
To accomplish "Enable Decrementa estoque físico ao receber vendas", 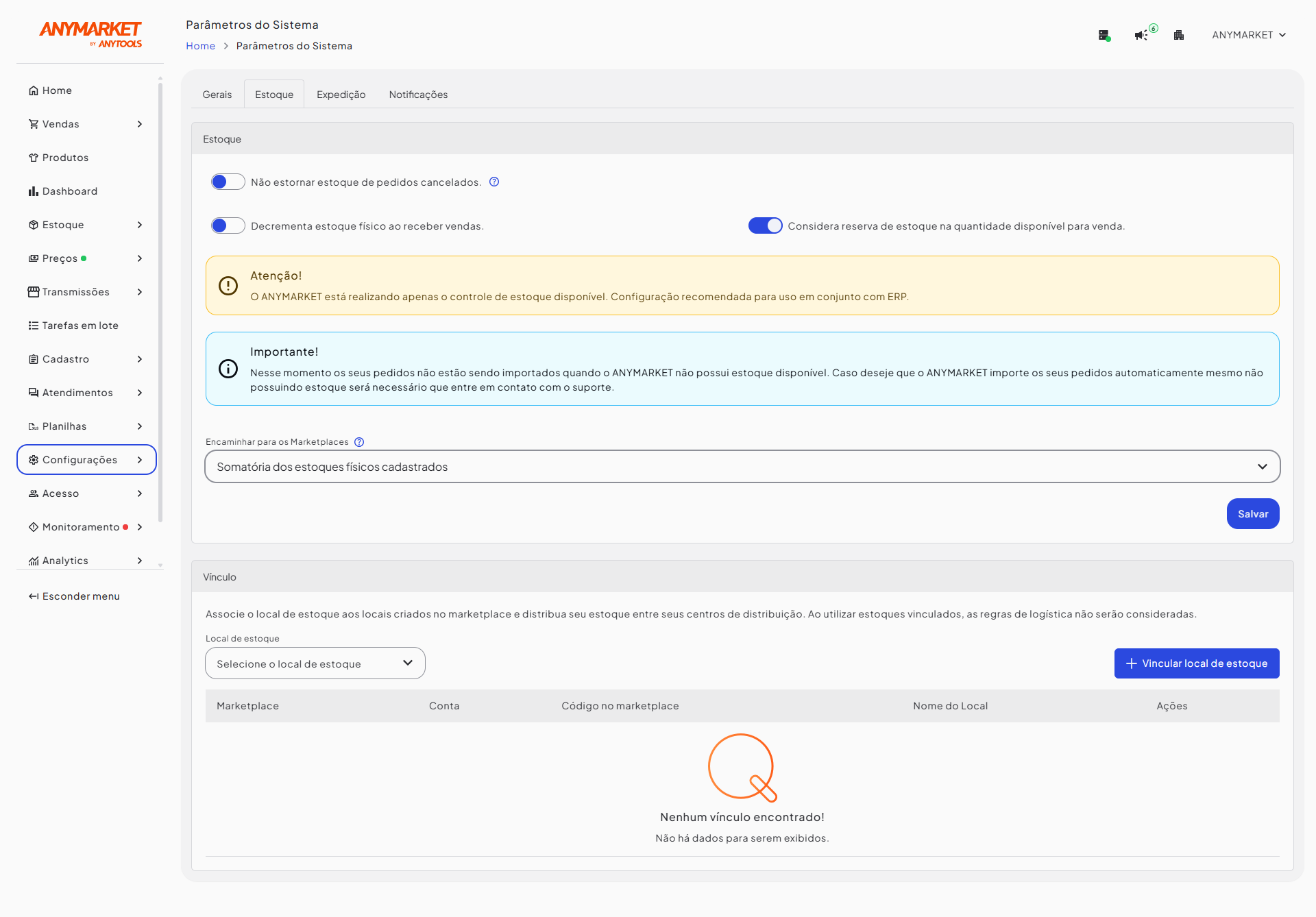I will point(228,225).
